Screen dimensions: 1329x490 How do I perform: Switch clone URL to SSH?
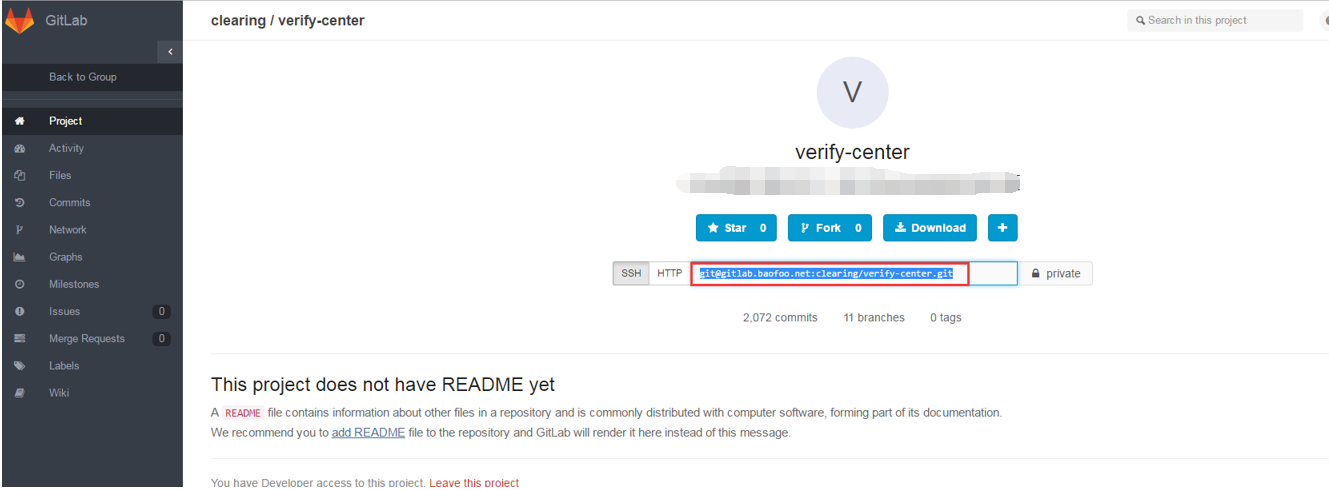(x=631, y=274)
